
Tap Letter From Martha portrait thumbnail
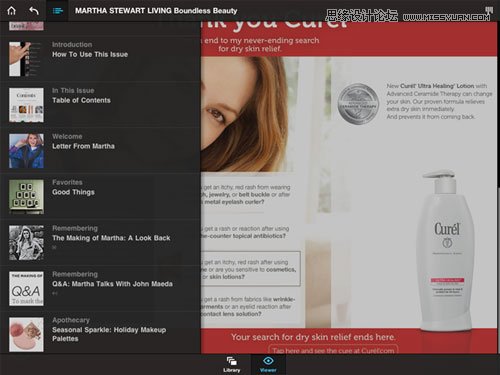(x=26, y=151)
